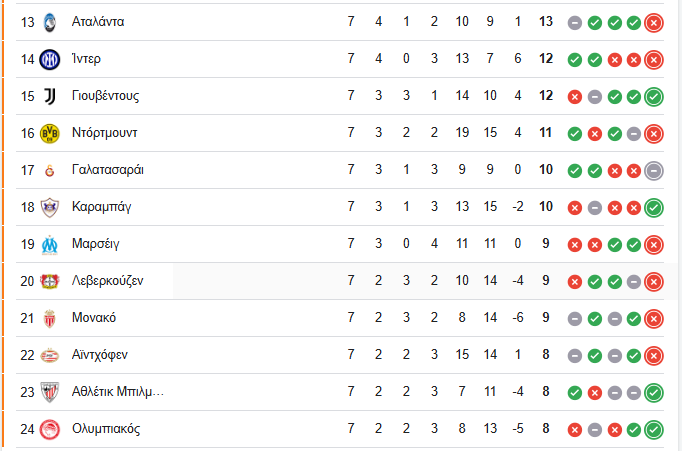Click the Leverkusen club crest

[49, 281]
